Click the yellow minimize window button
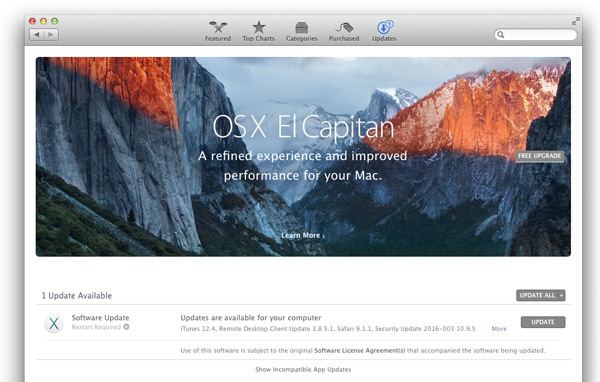The height and width of the screenshot is (382, 600). pyautogui.click(x=44, y=21)
